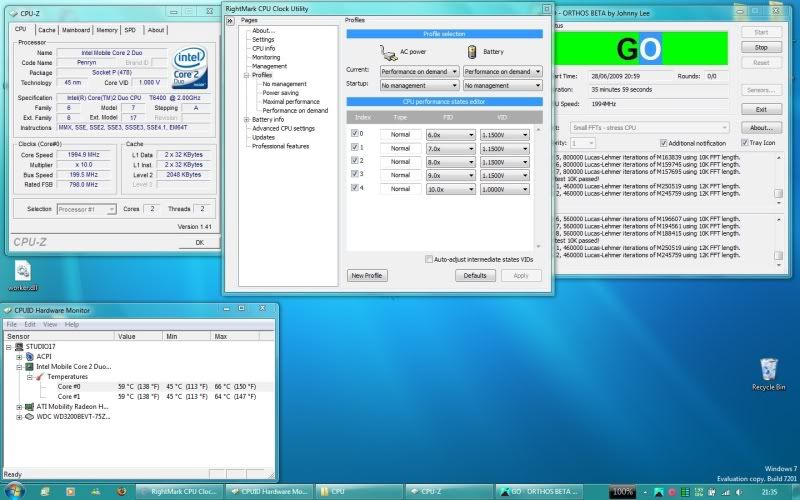
Task: Select Monitoring page in RightMark tree
Action: (266, 57)
